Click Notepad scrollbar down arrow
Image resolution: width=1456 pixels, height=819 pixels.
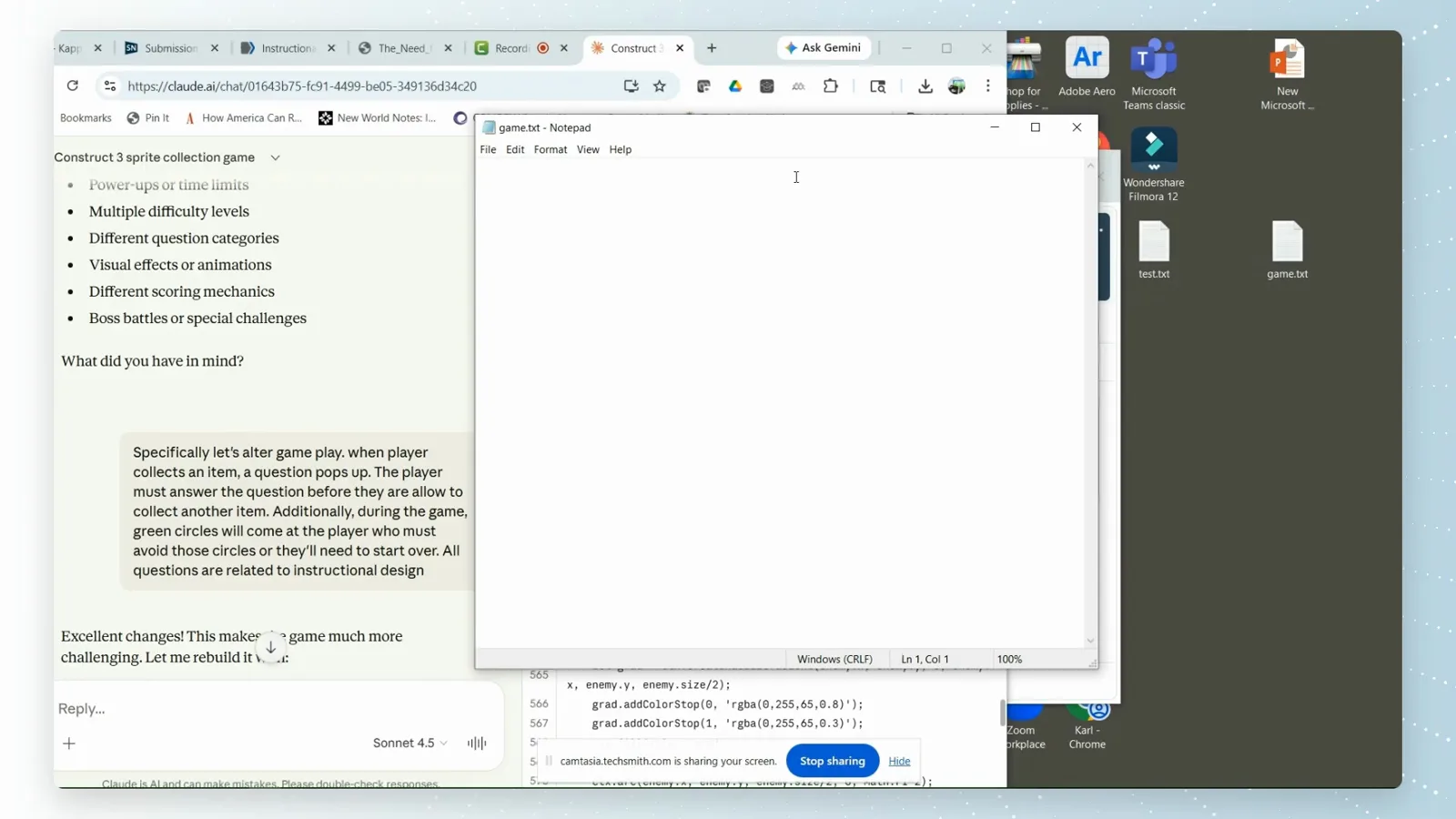[x=1090, y=641]
